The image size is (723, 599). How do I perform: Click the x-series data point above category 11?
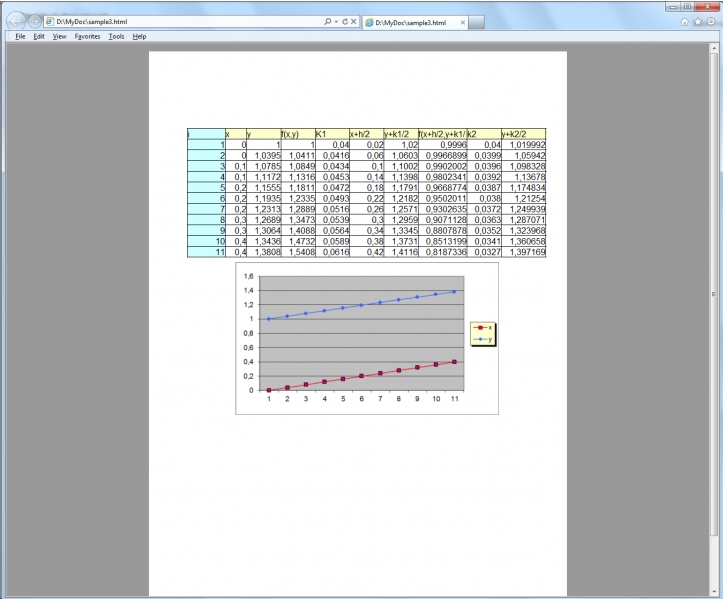454,362
